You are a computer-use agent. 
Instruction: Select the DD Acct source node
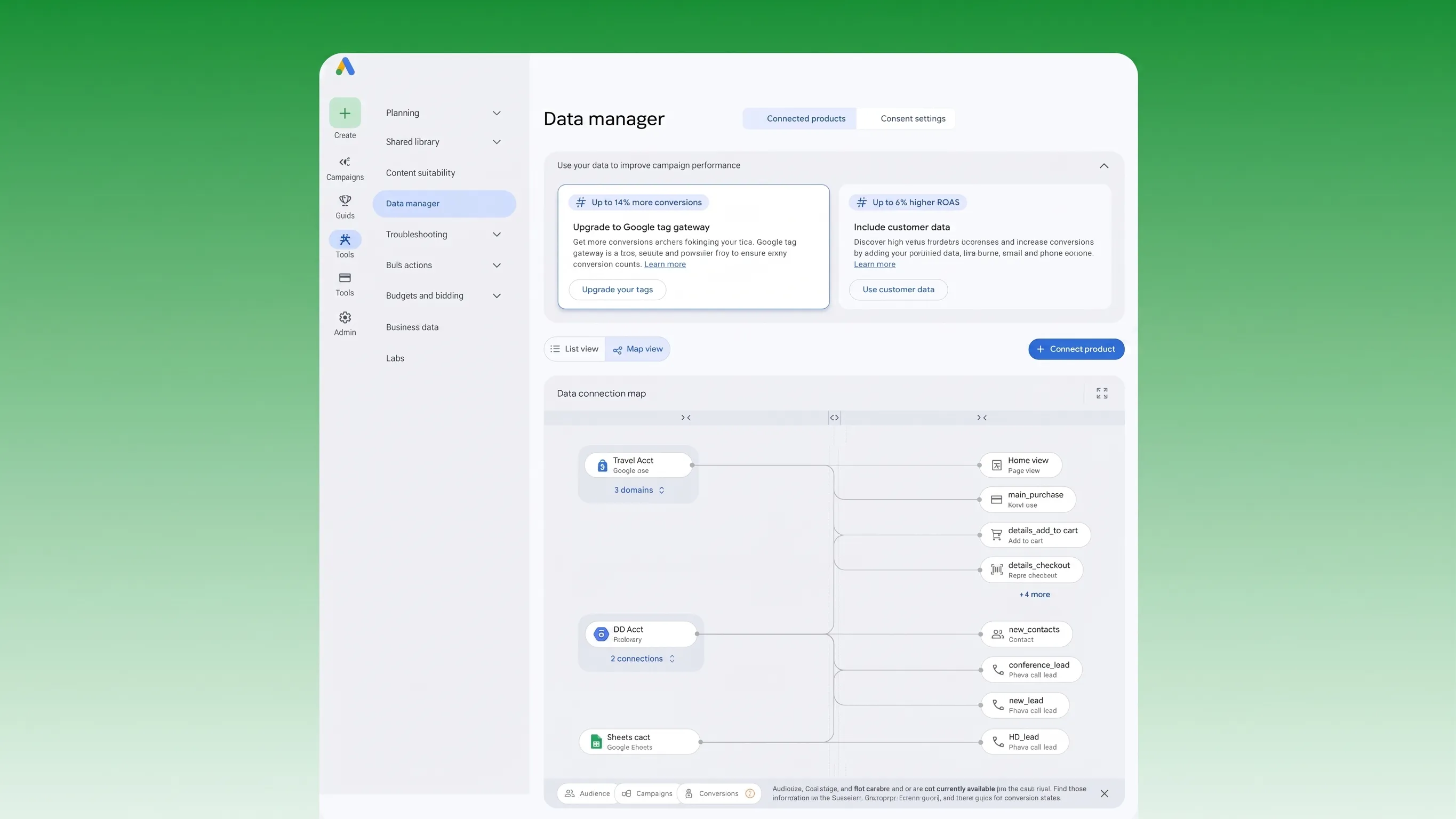pyautogui.click(x=641, y=634)
